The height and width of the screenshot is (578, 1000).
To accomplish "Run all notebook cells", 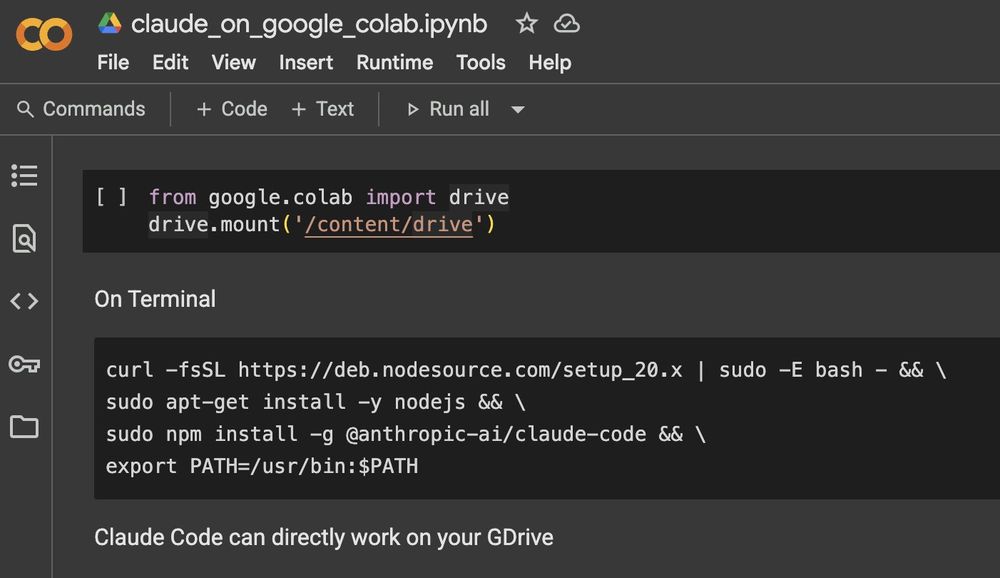I will [448, 109].
